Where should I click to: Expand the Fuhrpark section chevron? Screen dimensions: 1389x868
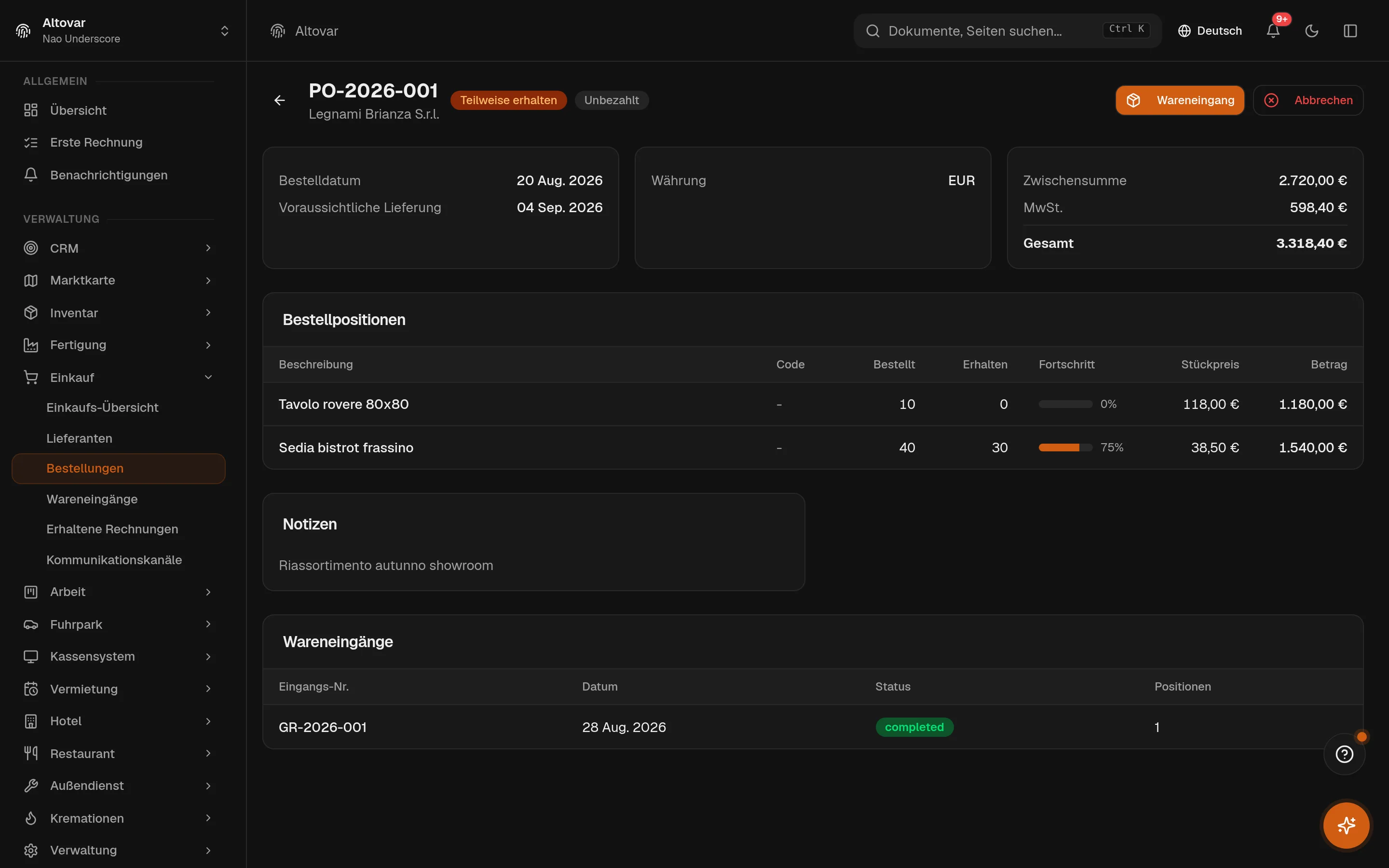coord(208,624)
